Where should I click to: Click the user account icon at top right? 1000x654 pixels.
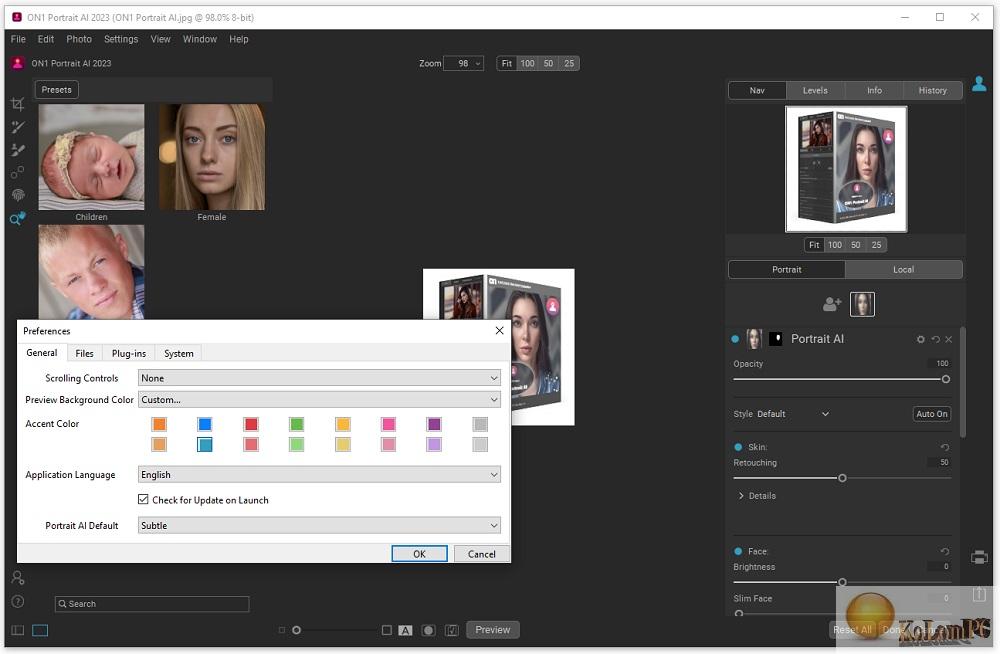pos(979,84)
